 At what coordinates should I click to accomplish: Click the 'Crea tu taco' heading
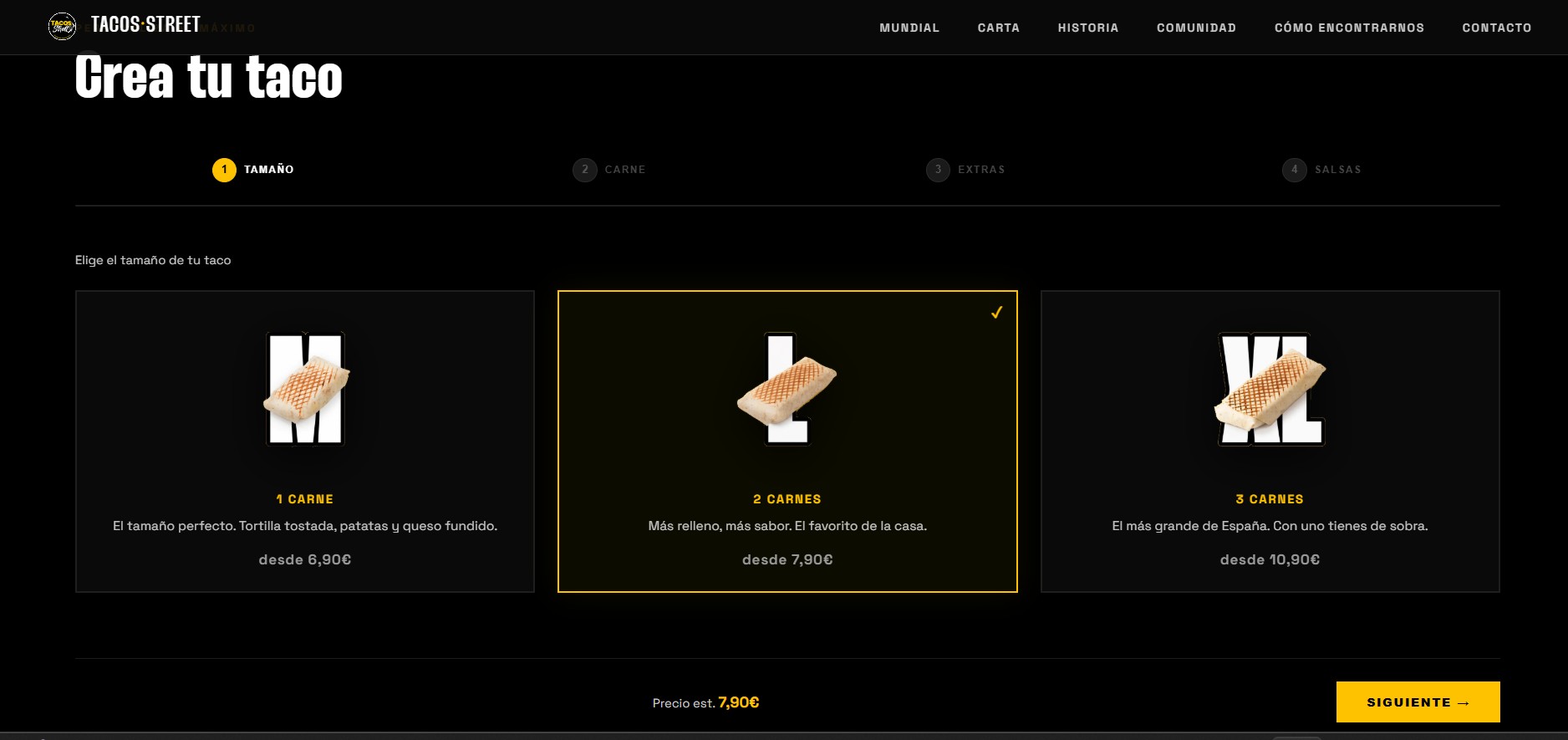click(209, 78)
